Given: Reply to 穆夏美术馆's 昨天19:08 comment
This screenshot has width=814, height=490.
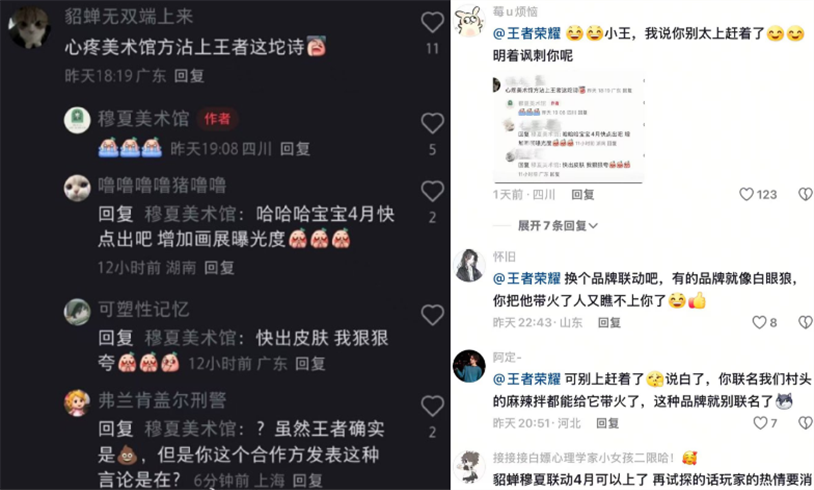Looking at the screenshot, I should pos(295,149).
